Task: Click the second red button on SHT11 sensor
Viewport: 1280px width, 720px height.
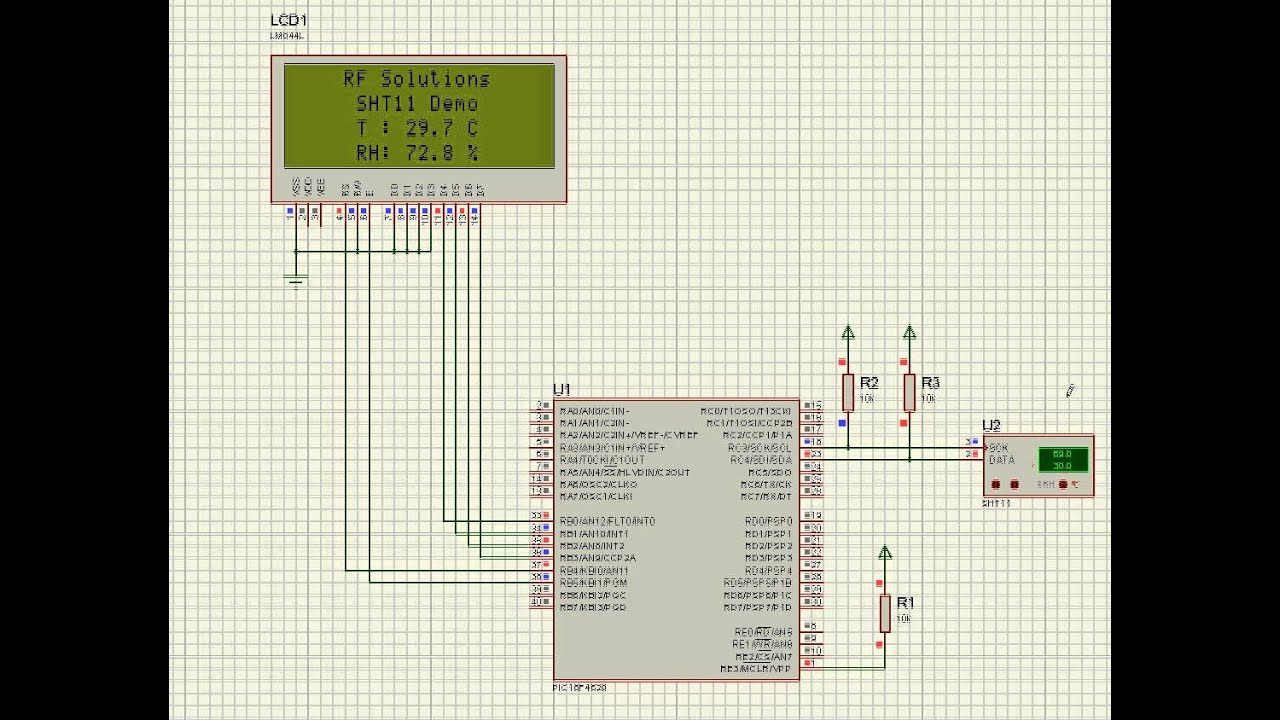Action: tap(1014, 484)
